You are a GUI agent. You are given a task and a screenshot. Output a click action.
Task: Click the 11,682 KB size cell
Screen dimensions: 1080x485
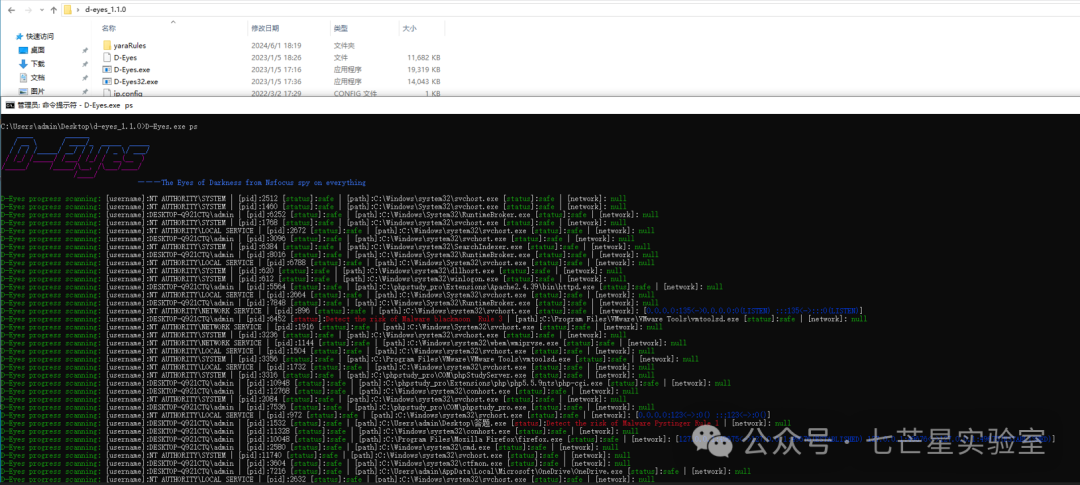pyautogui.click(x=424, y=58)
